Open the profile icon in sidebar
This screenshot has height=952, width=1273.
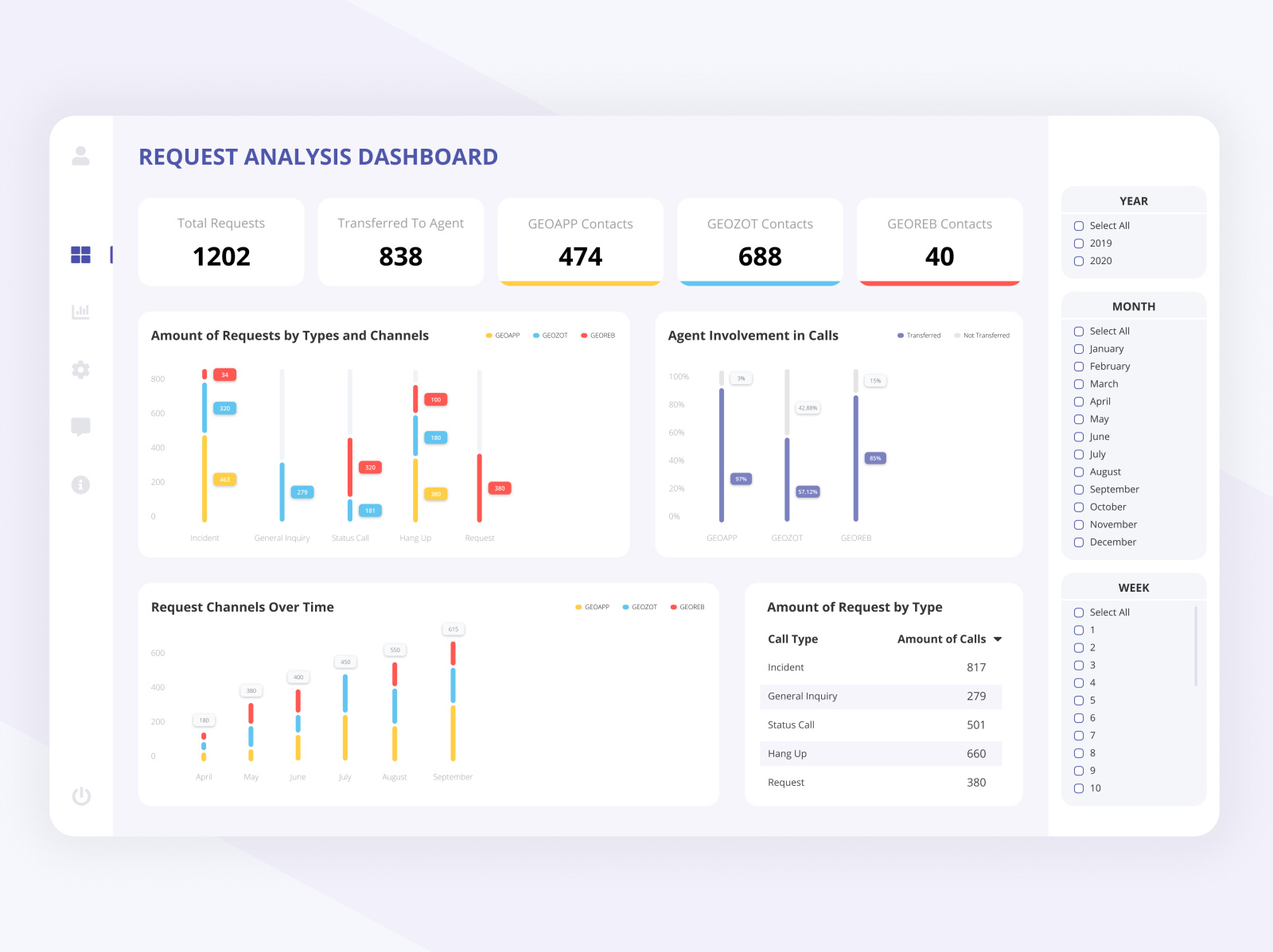coord(80,156)
